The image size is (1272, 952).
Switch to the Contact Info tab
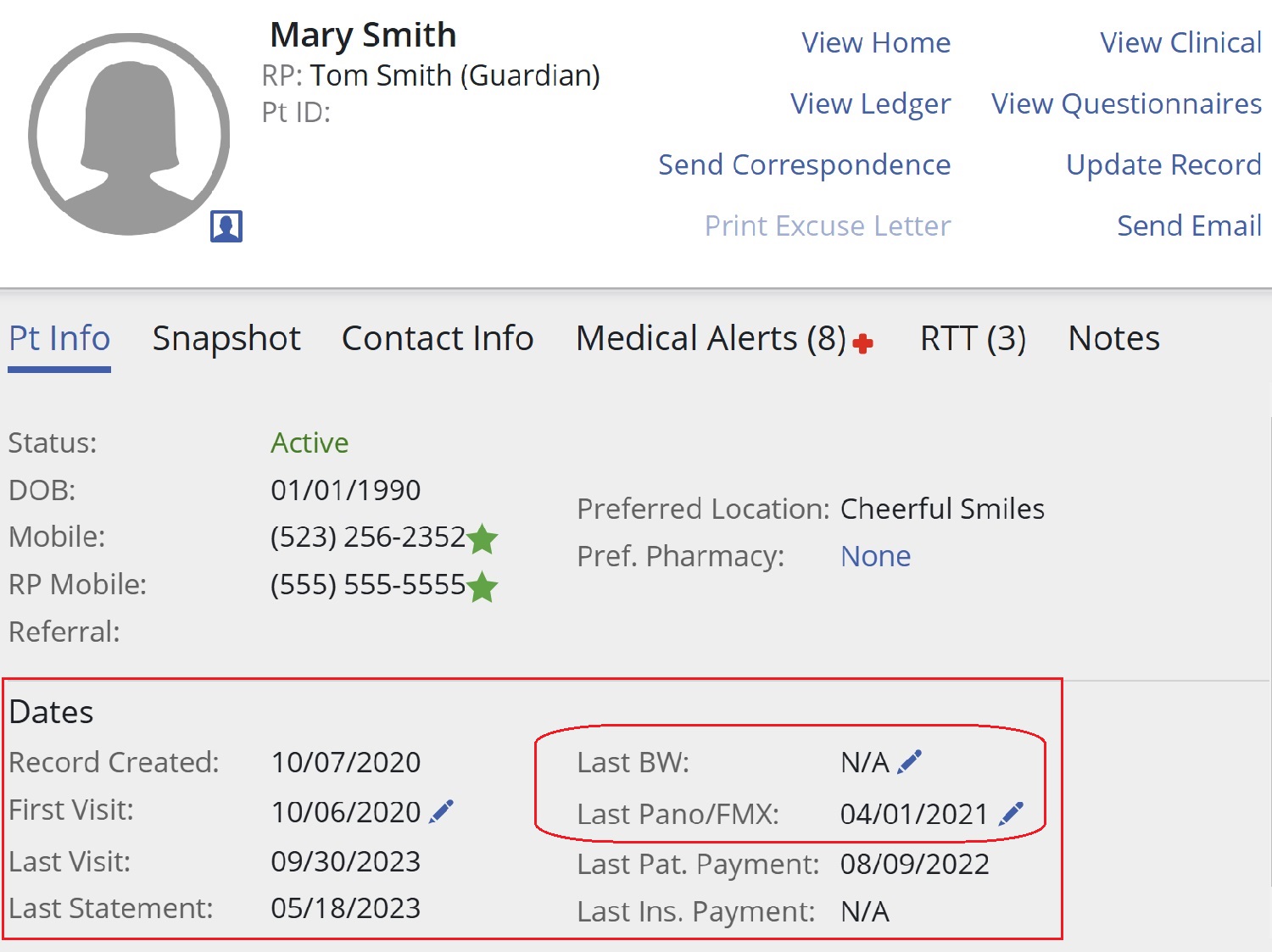tap(438, 338)
